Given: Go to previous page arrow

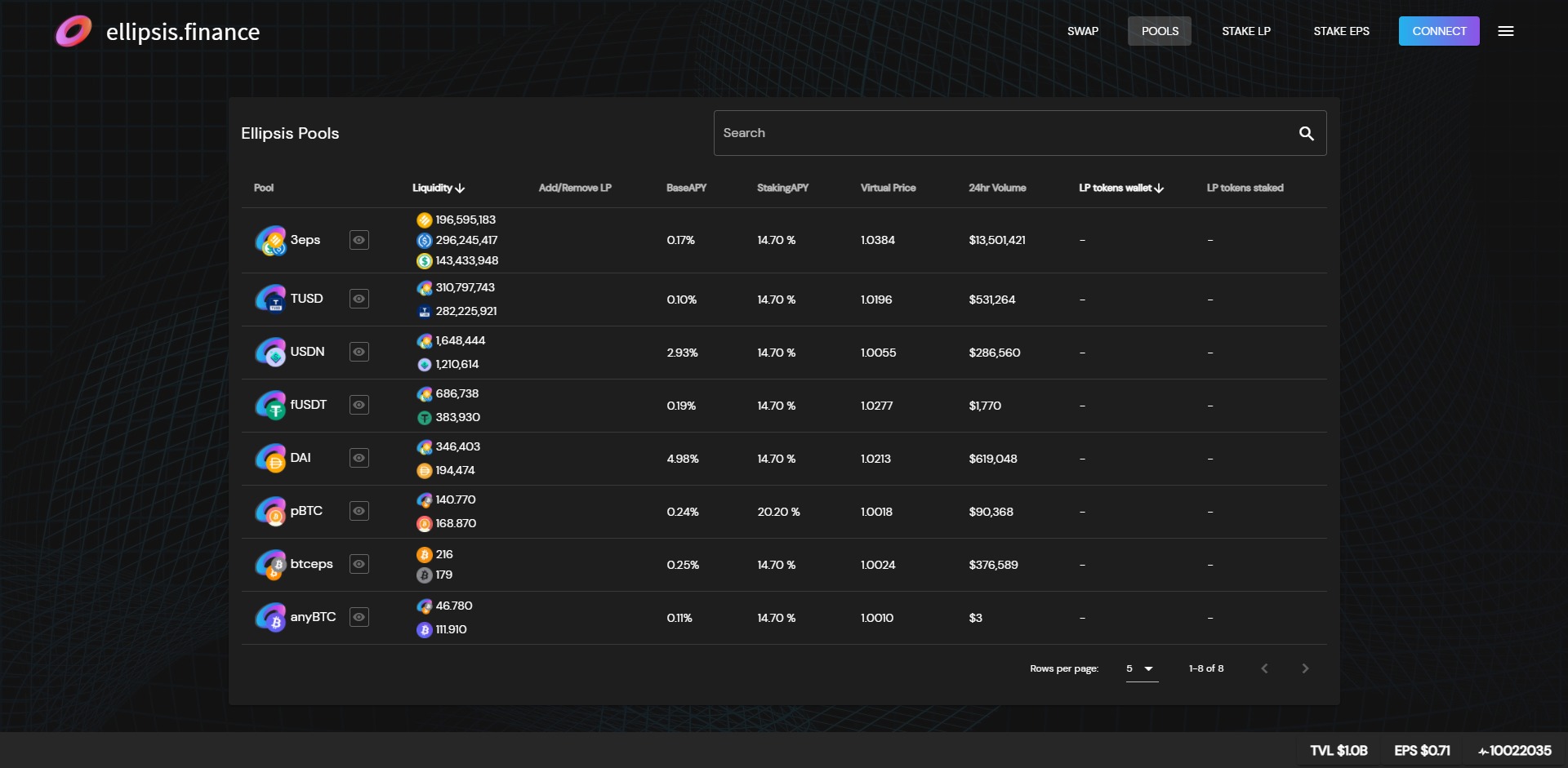Looking at the screenshot, I should [x=1264, y=668].
